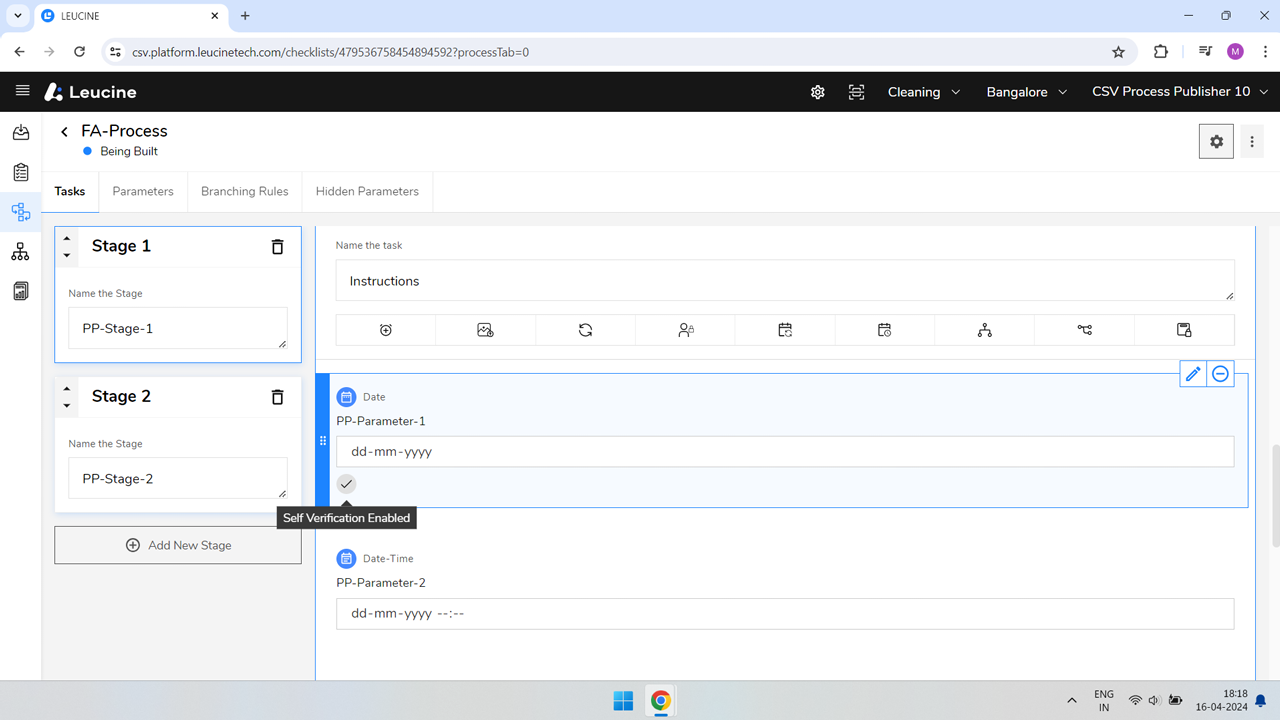Show hidden system tray icons chevron

[1072, 701]
